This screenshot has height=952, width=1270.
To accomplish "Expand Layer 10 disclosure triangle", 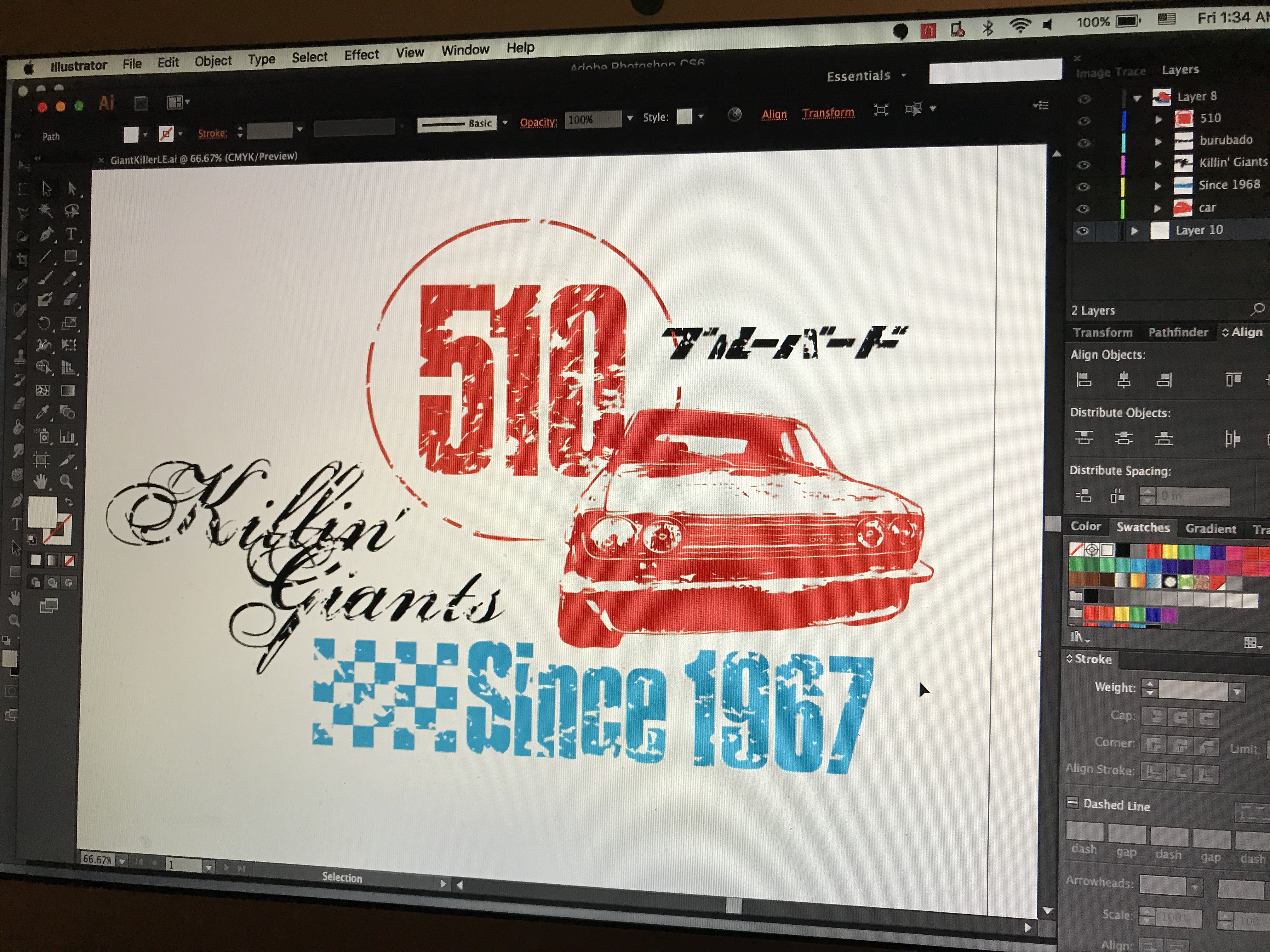I will click(x=1135, y=231).
